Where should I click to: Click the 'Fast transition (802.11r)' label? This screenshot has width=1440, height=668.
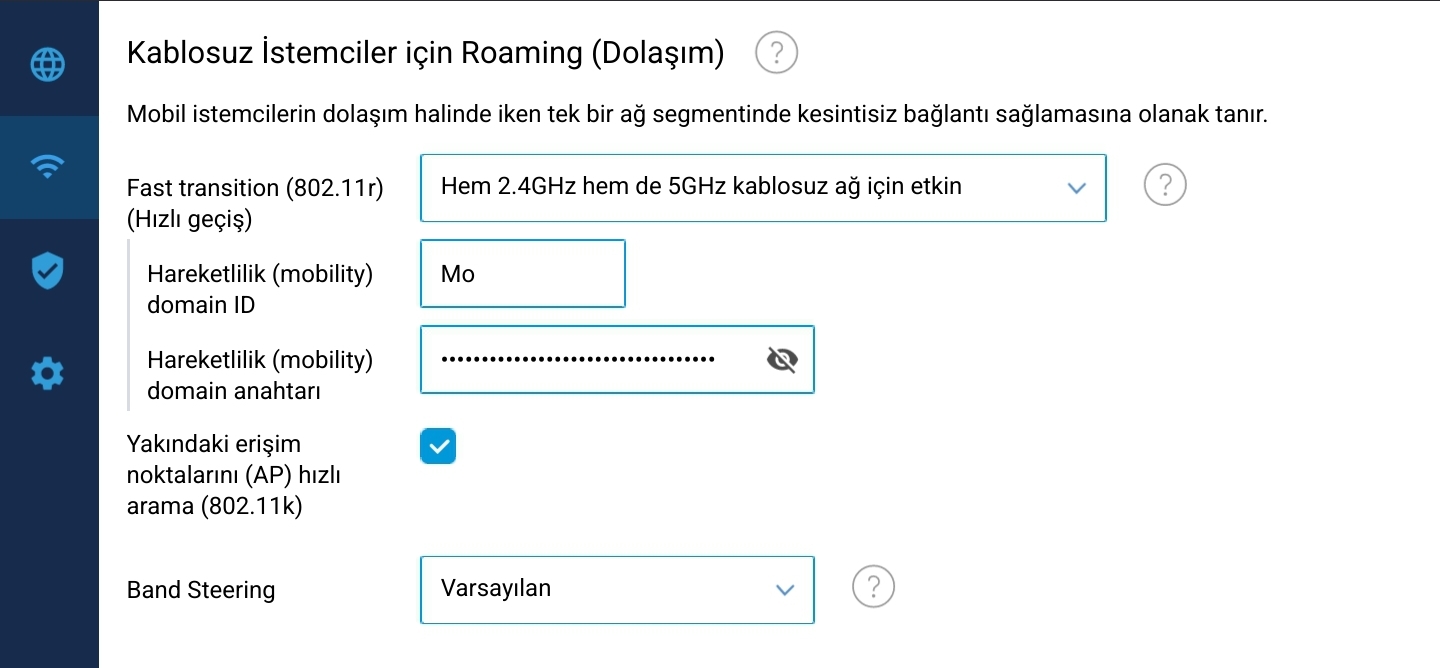click(255, 188)
